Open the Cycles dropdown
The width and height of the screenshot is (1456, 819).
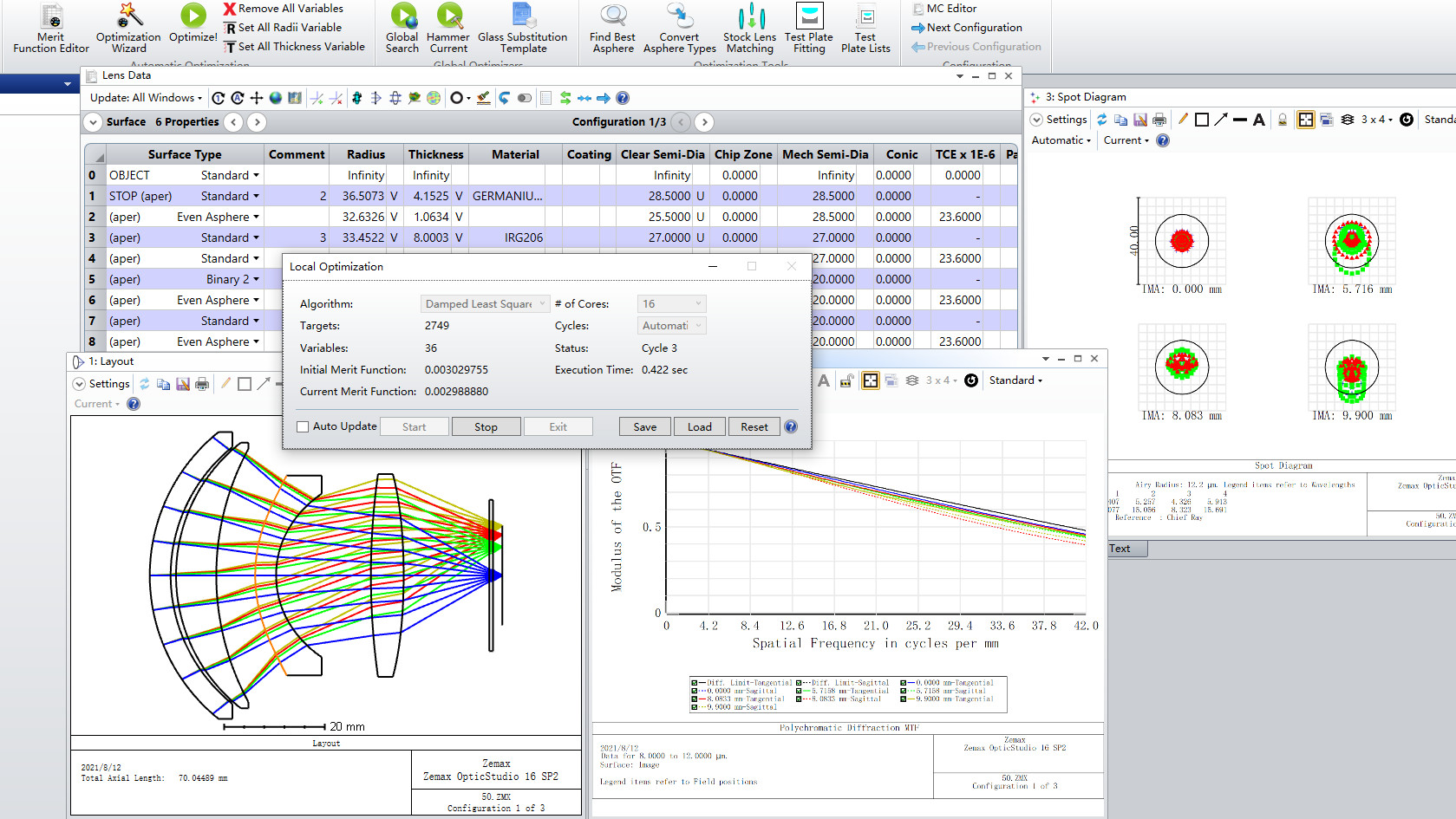point(672,326)
